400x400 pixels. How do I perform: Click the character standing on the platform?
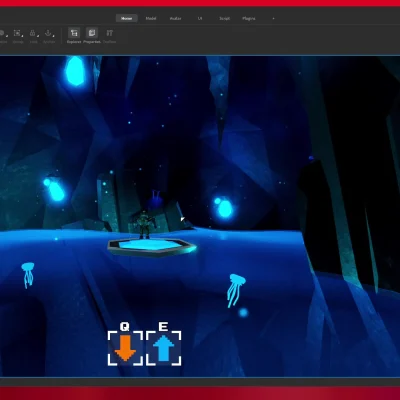point(144,225)
